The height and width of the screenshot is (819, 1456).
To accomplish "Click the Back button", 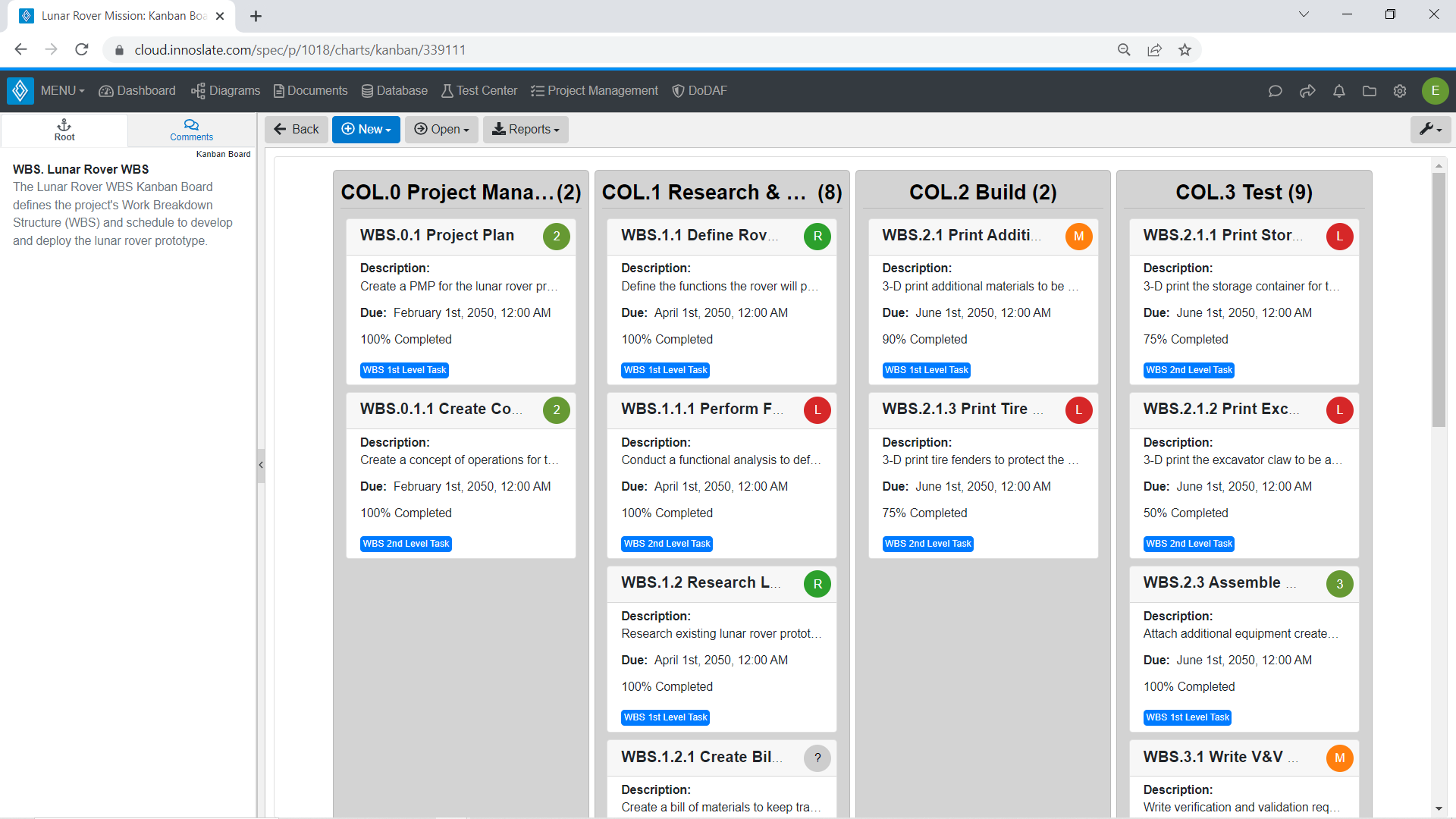I will coord(296,129).
